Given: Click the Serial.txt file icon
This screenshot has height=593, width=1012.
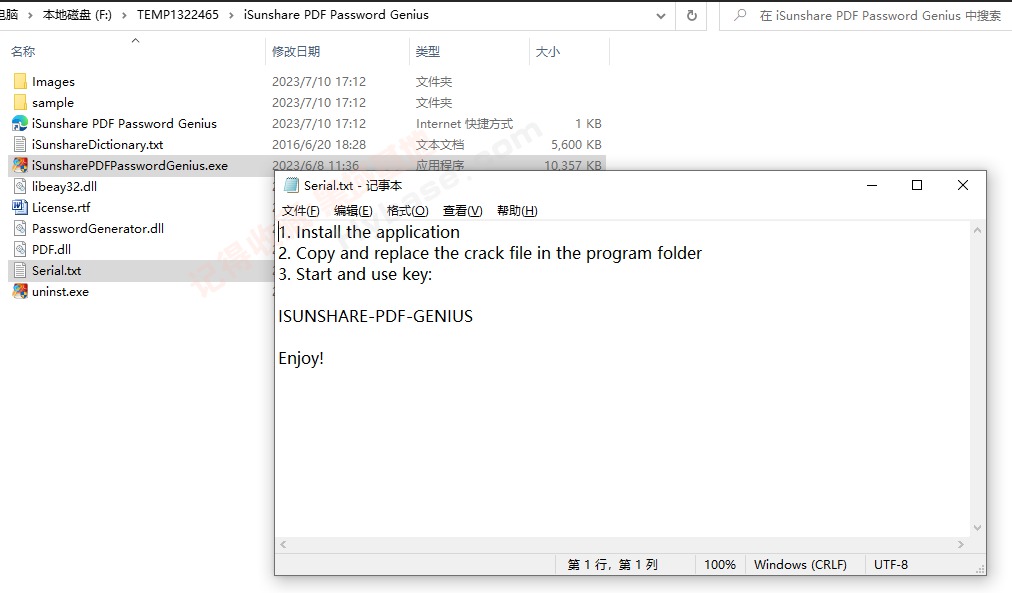Looking at the screenshot, I should click(x=20, y=270).
